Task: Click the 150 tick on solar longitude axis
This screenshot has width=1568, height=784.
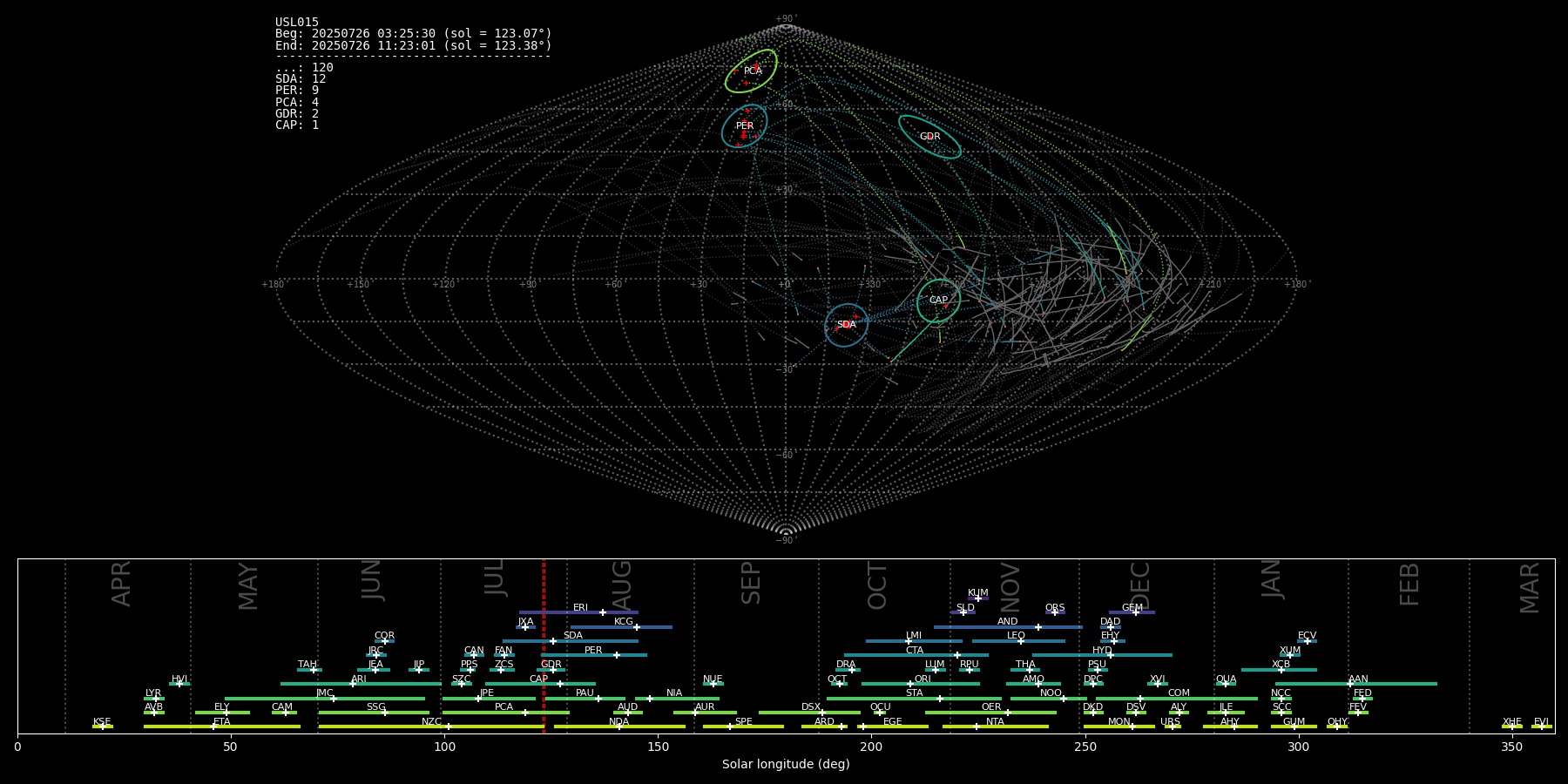Action: point(658,747)
